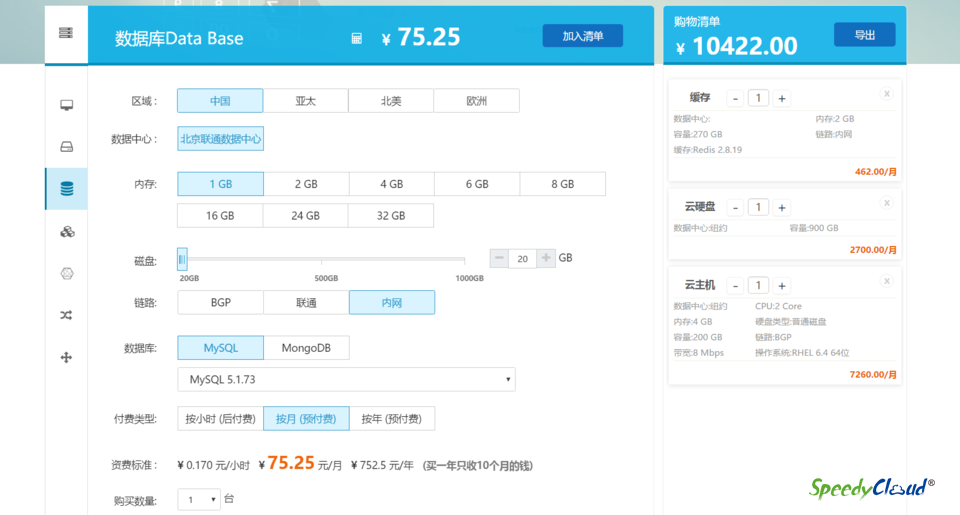Select 32 GB memory option
Viewport: 960px width, 515px height.
click(x=391, y=216)
